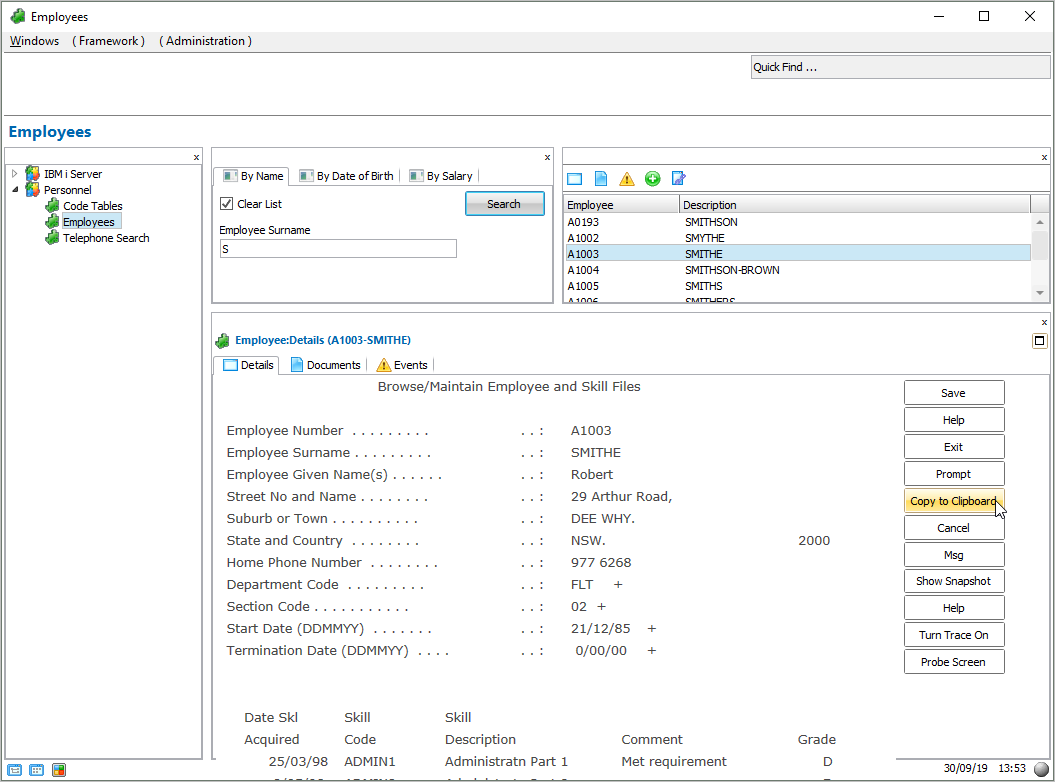
Task: Close the search filter panel
Action: [547, 157]
